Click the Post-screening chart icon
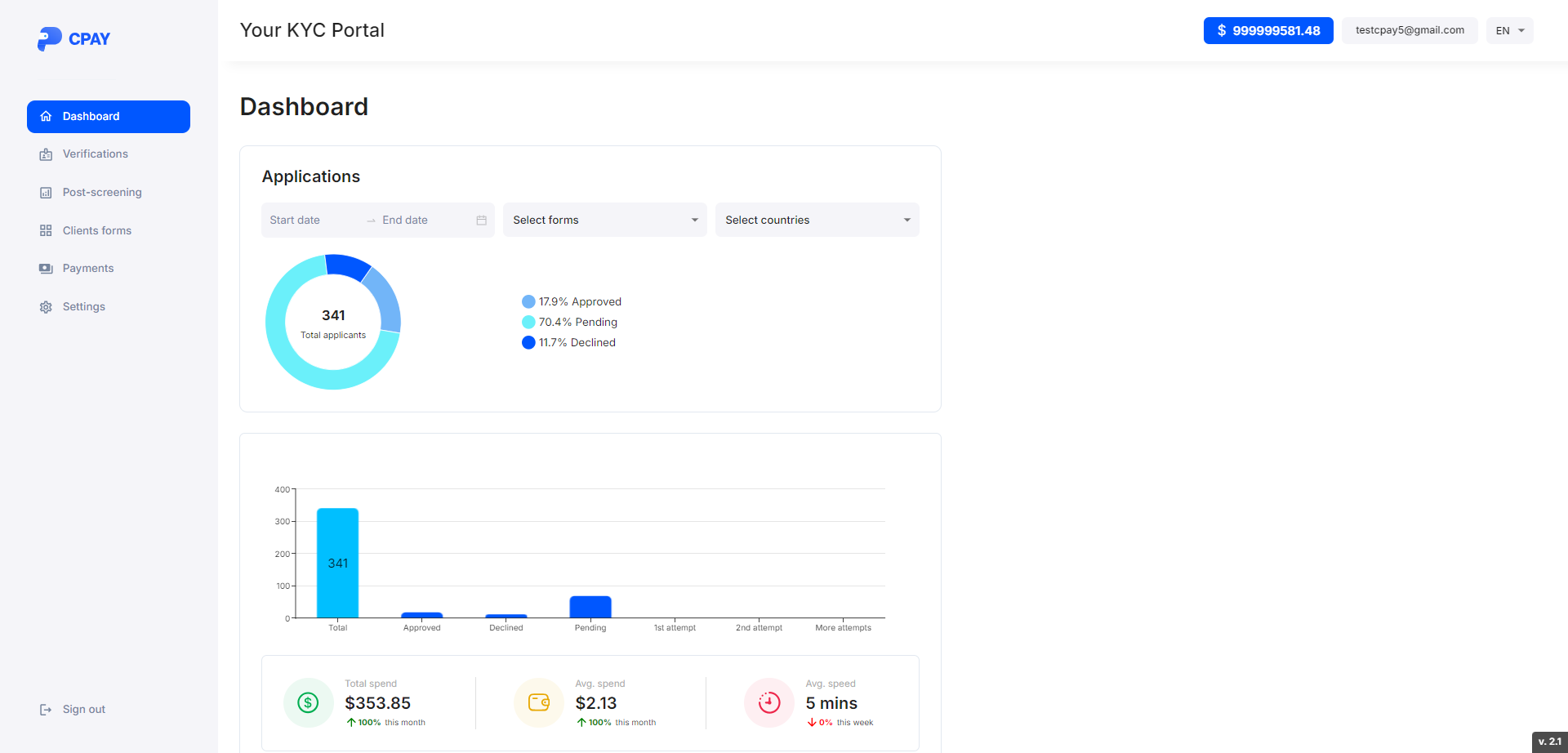Image resolution: width=1568 pixels, height=753 pixels. click(x=46, y=193)
